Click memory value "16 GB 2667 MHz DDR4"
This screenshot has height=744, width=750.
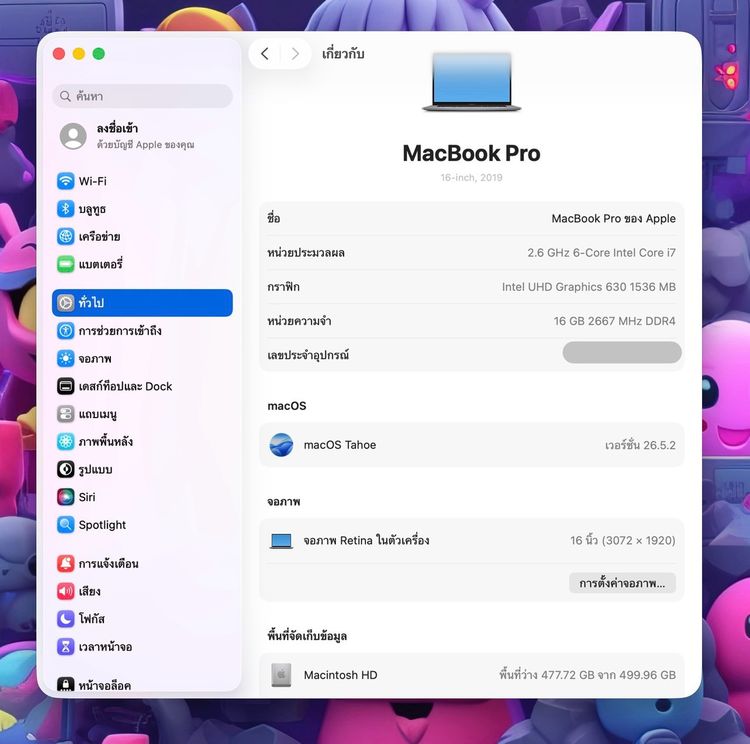click(x=615, y=321)
